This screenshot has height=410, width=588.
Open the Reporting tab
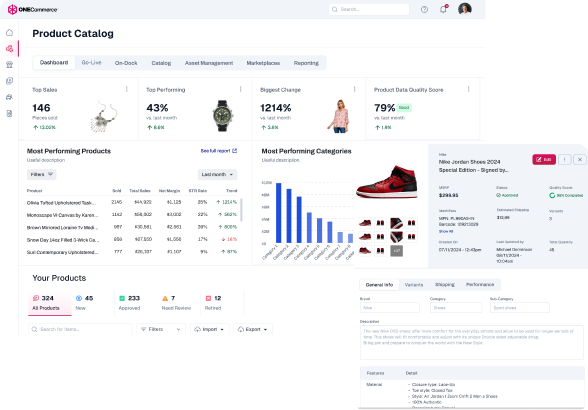306,63
